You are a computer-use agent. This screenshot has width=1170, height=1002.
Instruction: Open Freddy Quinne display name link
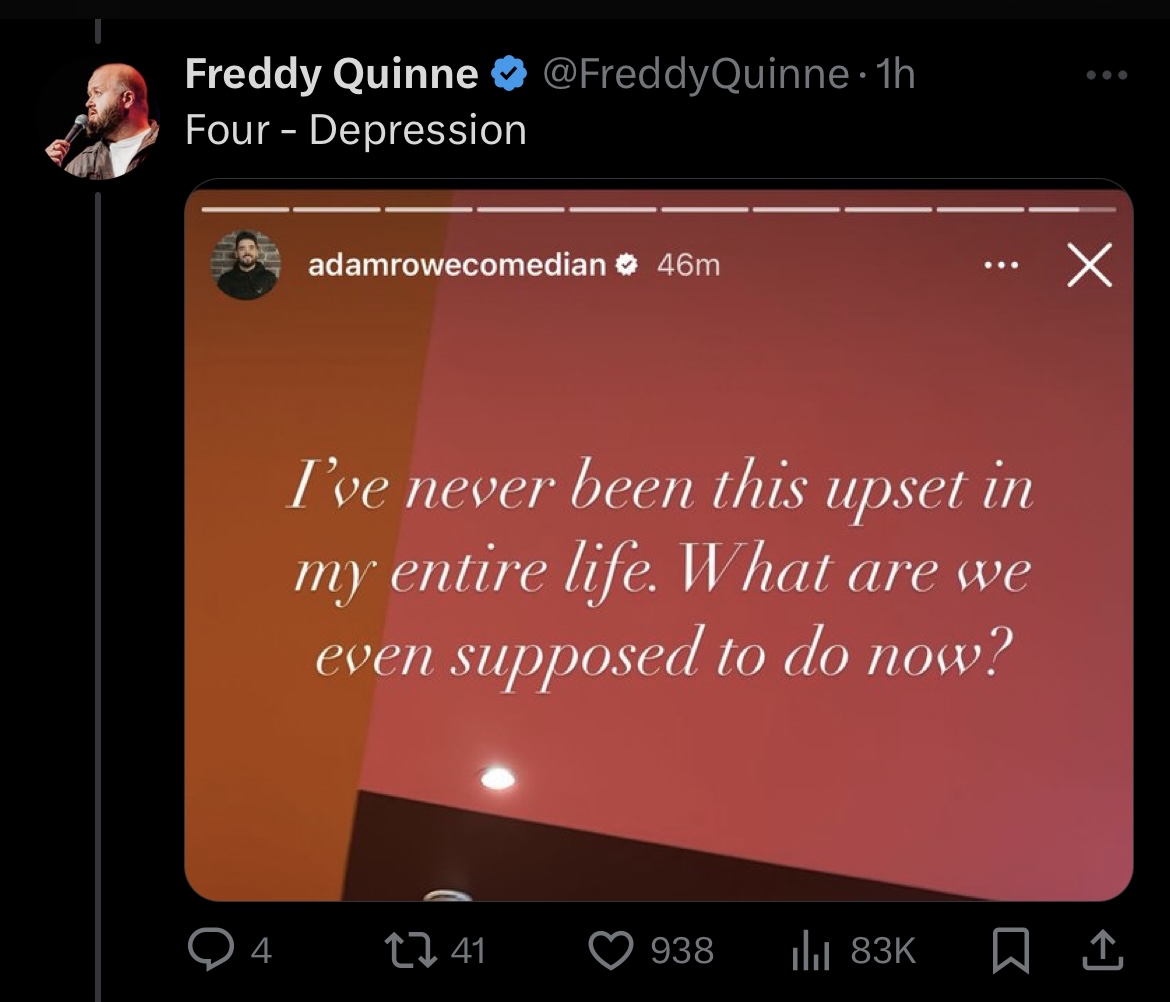pos(331,74)
